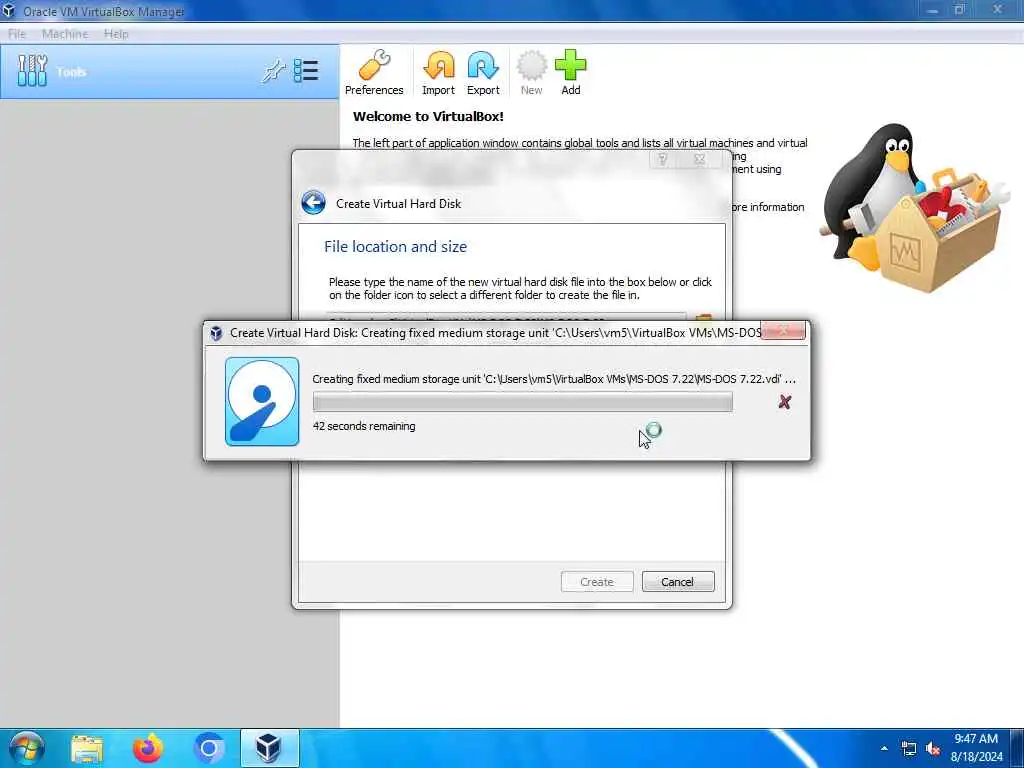Click the network tray icon
The height and width of the screenshot is (768, 1024).
click(x=908, y=749)
